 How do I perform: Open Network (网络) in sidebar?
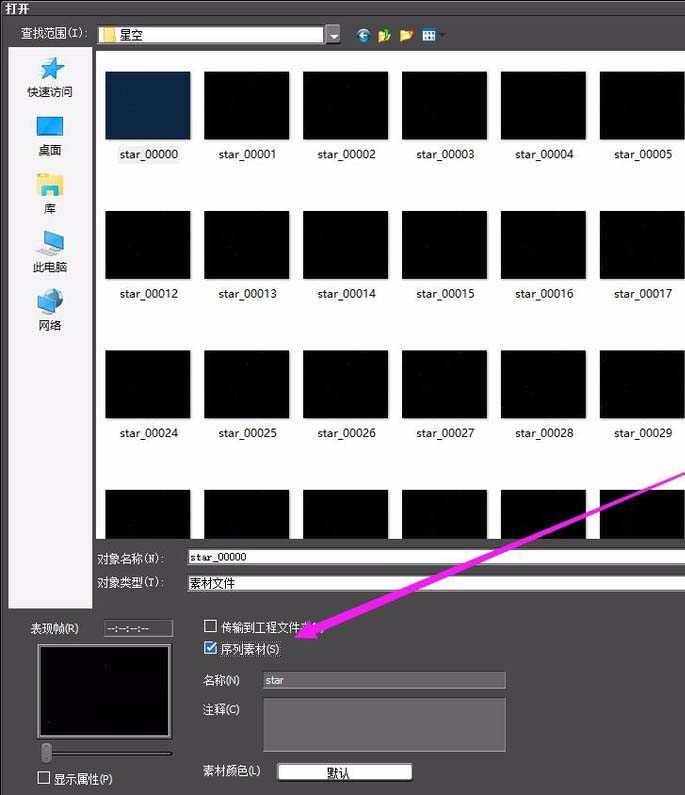50,310
